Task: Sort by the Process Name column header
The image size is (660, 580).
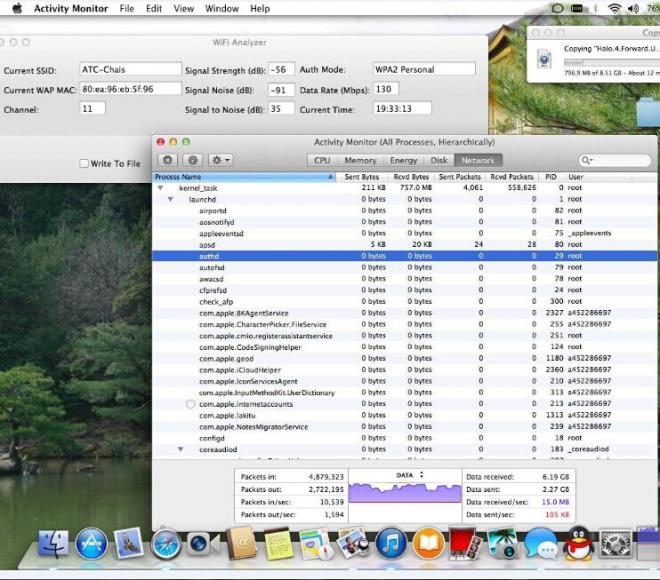Action: coord(244,177)
